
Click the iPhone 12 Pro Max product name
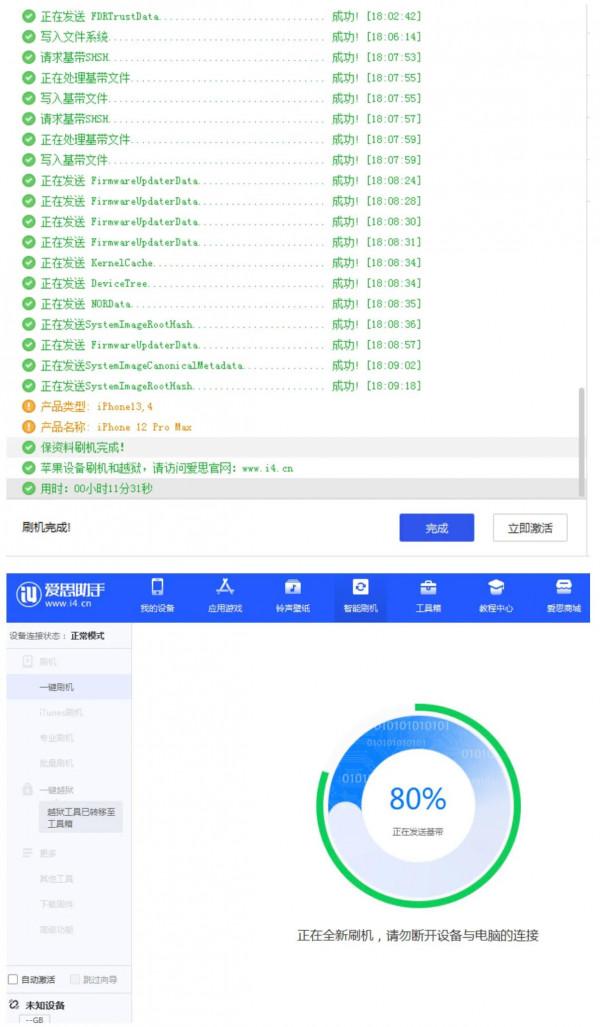144,427
